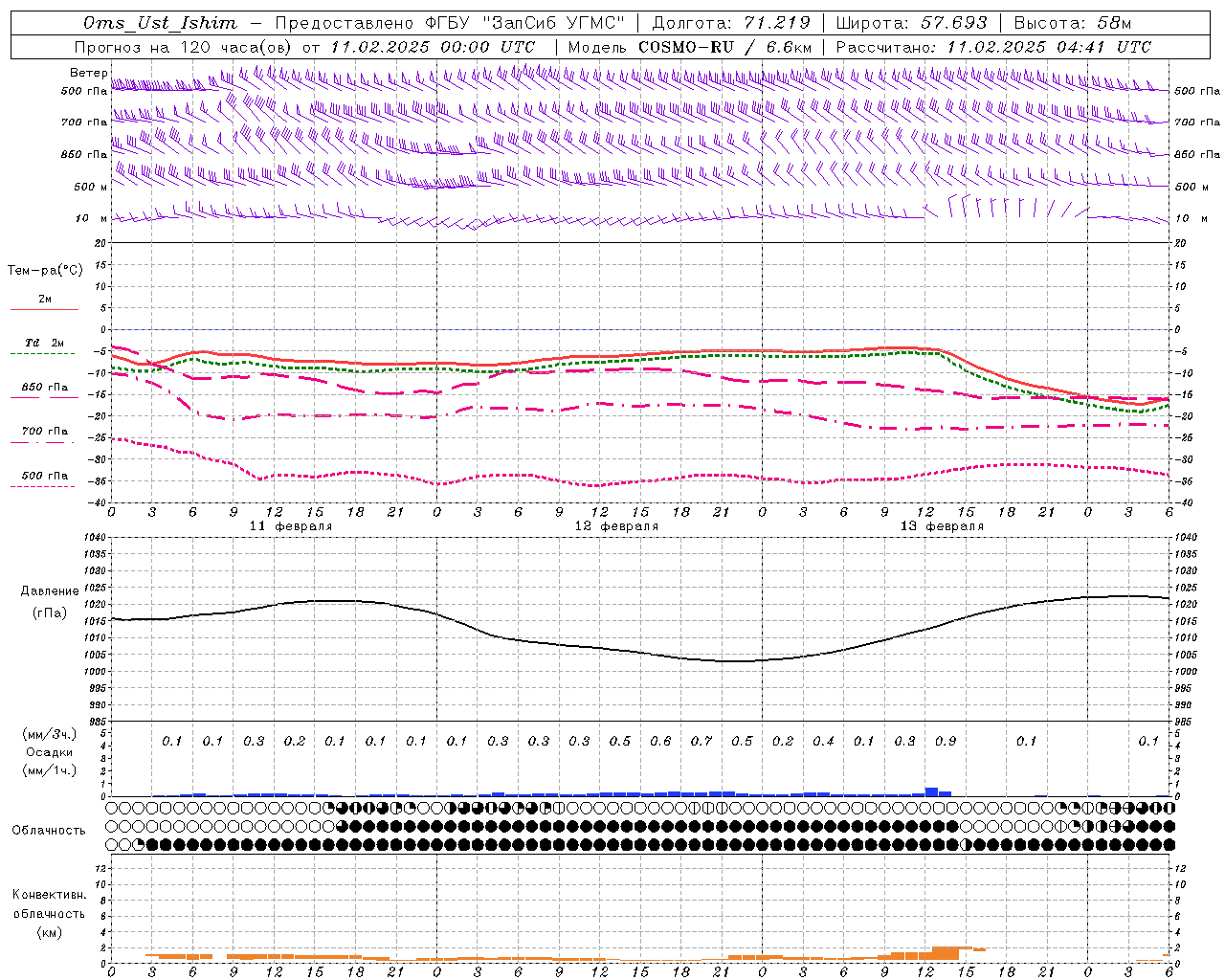This screenshot has height=980, width=1225.
Task: Click the Рассчитано: 11.02.2025 04:41 UTC text
Action: tap(993, 47)
